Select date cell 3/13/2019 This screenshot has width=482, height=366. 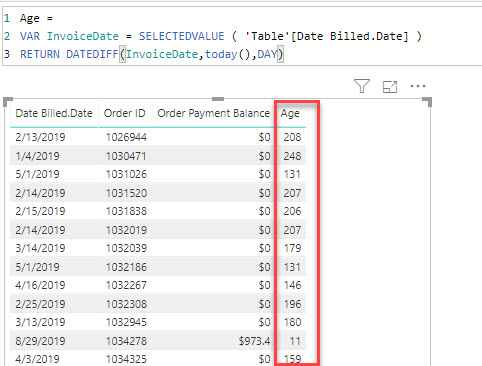tap(40, 322)
